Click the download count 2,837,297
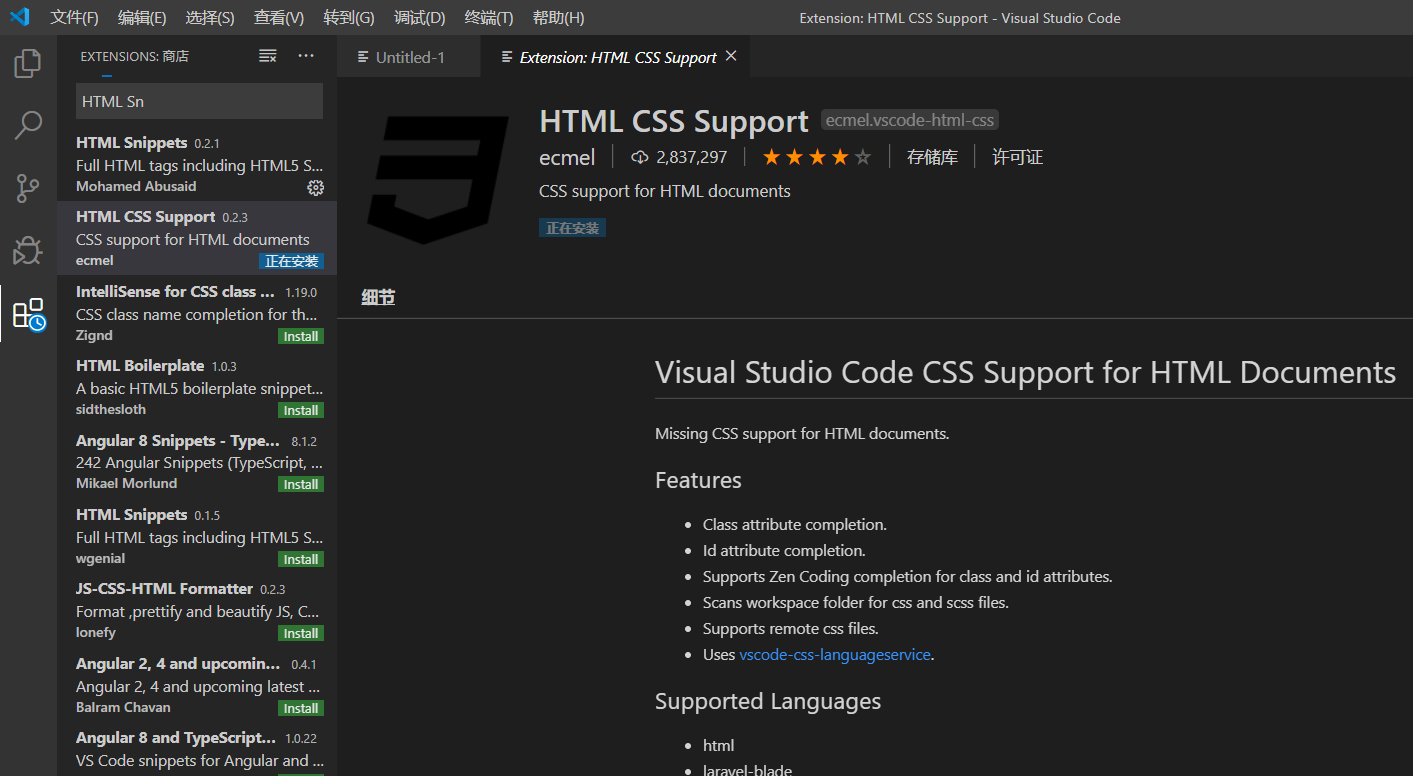 679,157
